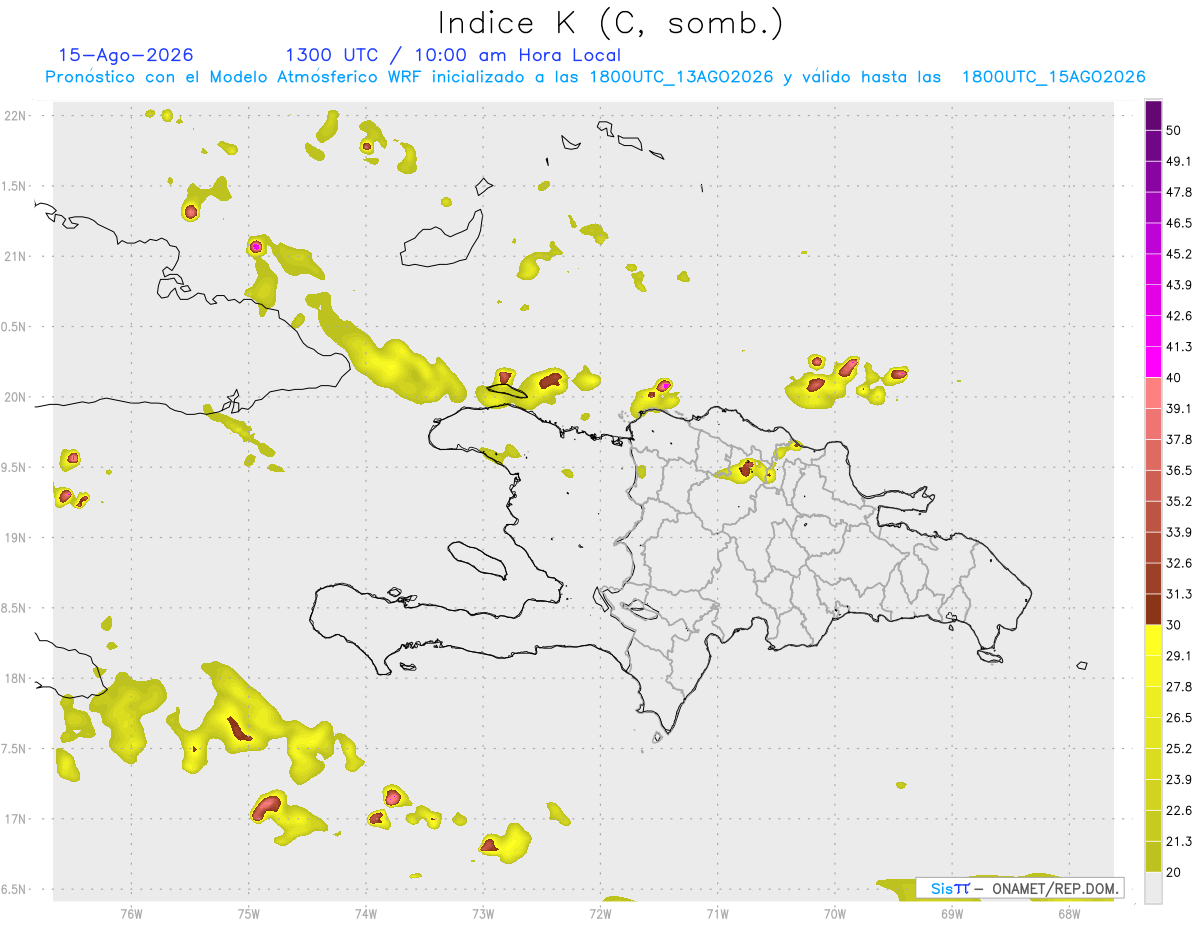Image resolution: width=1200 pixels, height=927 pixels.
Task: Click the '49.1' colorbar label
Action: 1179,161
